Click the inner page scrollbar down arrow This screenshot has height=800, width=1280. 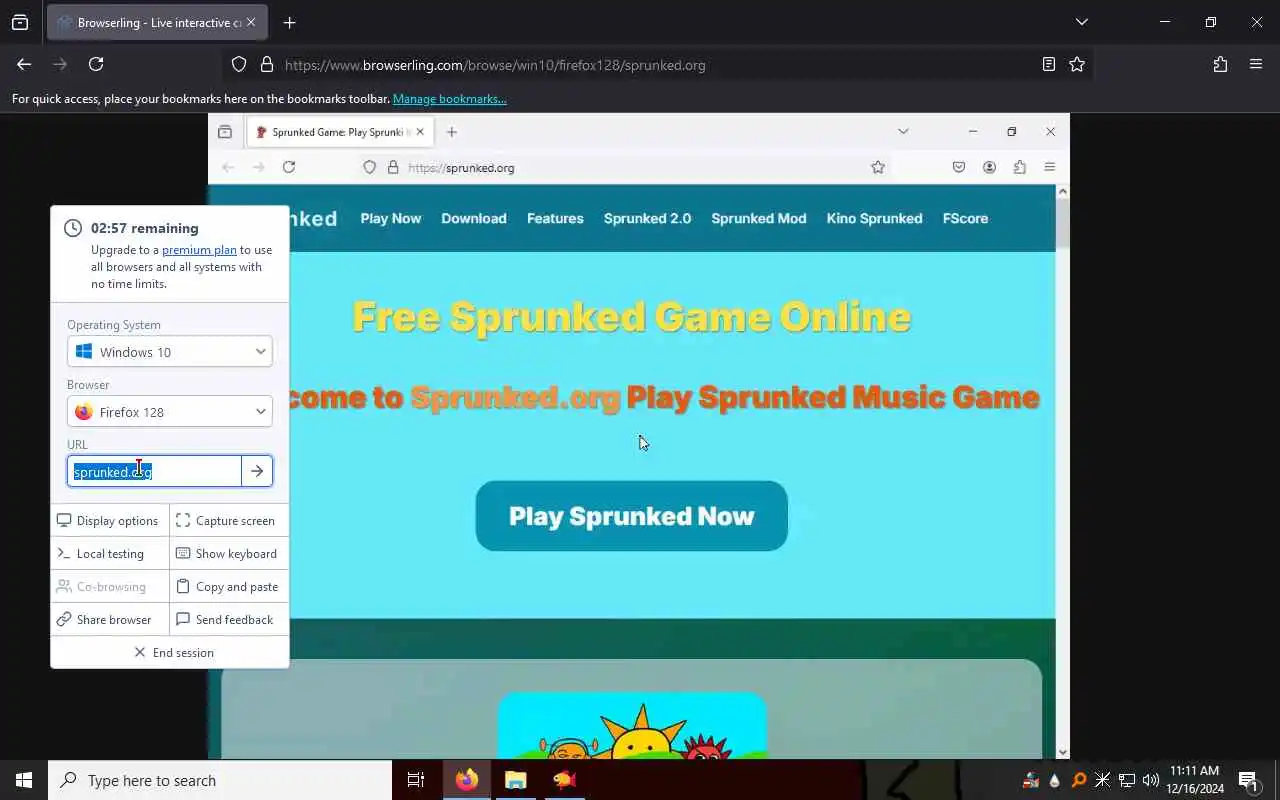[1062, 752]
